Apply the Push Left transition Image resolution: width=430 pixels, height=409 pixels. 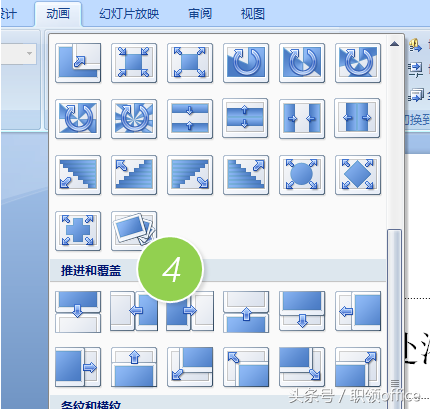[134, 311]
